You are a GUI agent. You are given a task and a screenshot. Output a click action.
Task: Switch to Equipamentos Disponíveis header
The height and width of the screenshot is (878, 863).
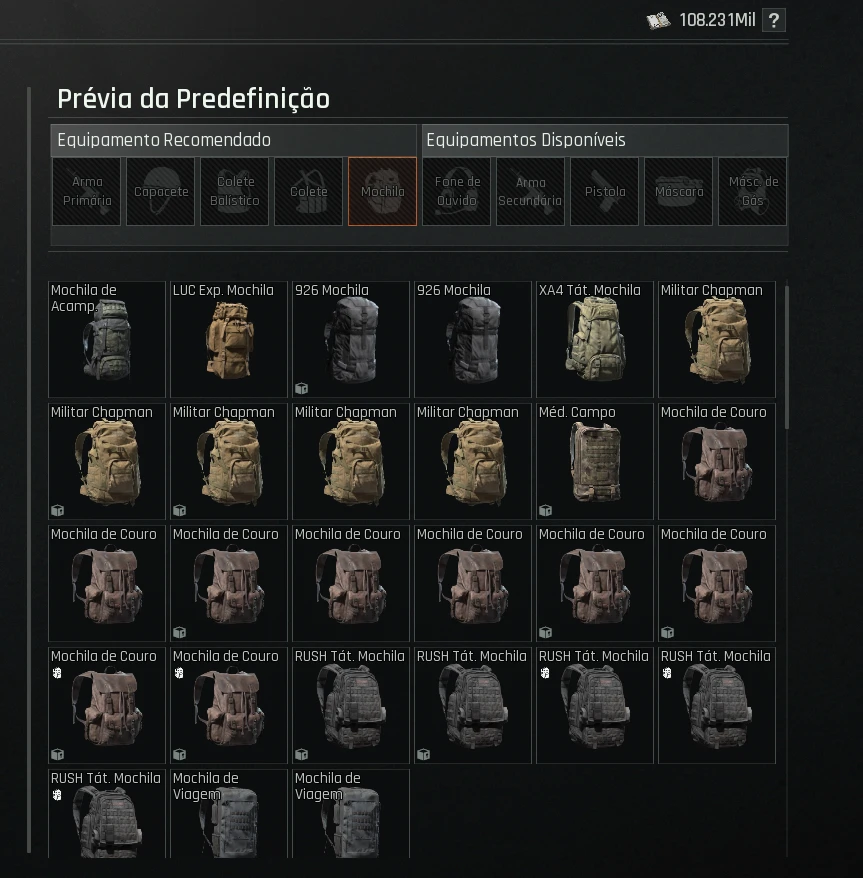point(605,140)
